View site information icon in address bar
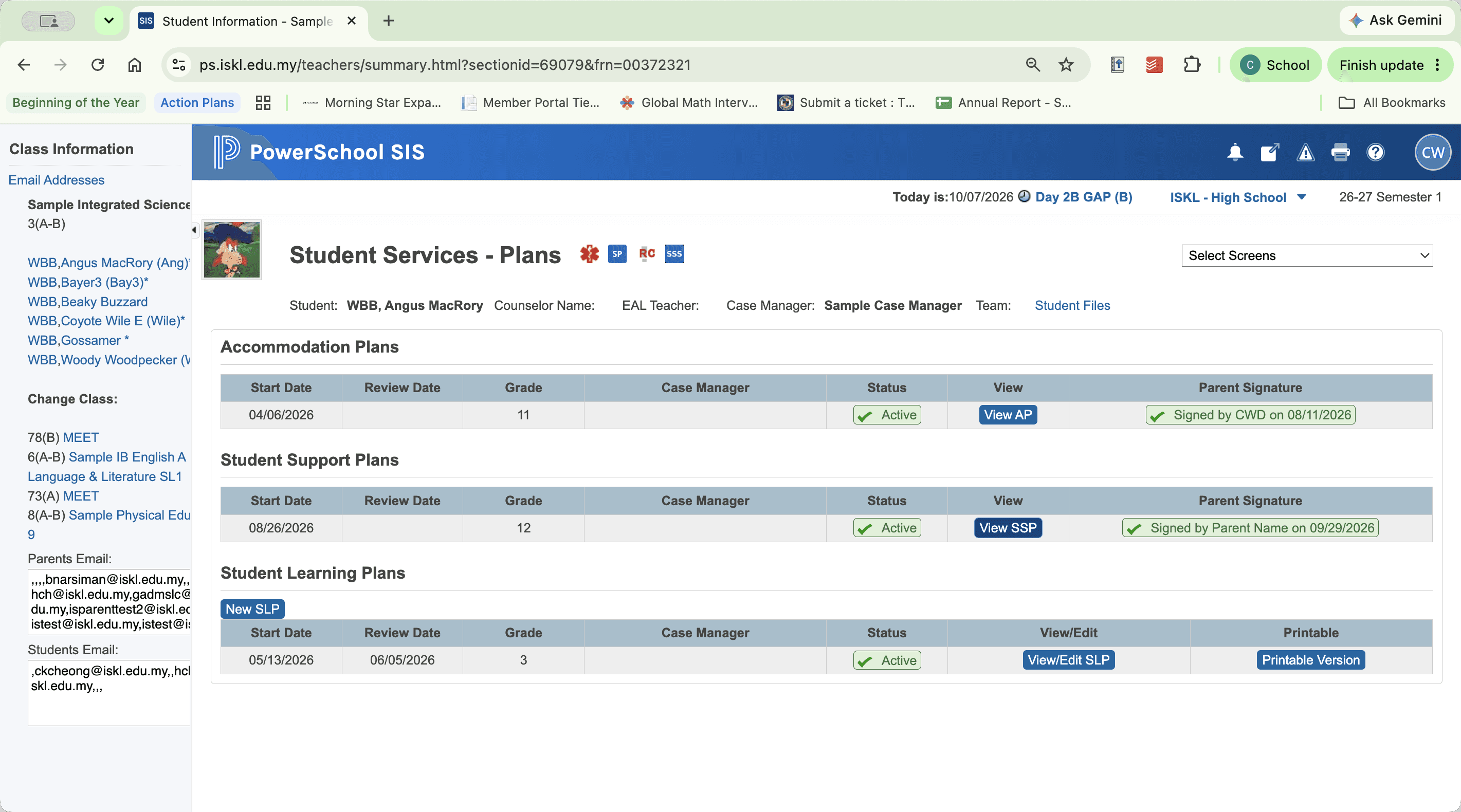 tap(179, 65)
